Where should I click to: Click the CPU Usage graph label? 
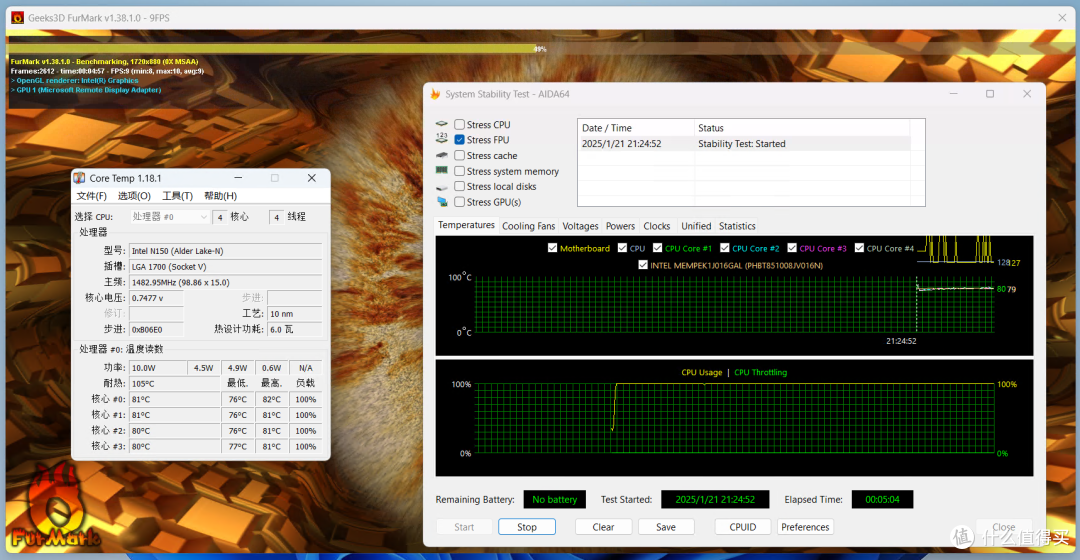click(702, 373)
